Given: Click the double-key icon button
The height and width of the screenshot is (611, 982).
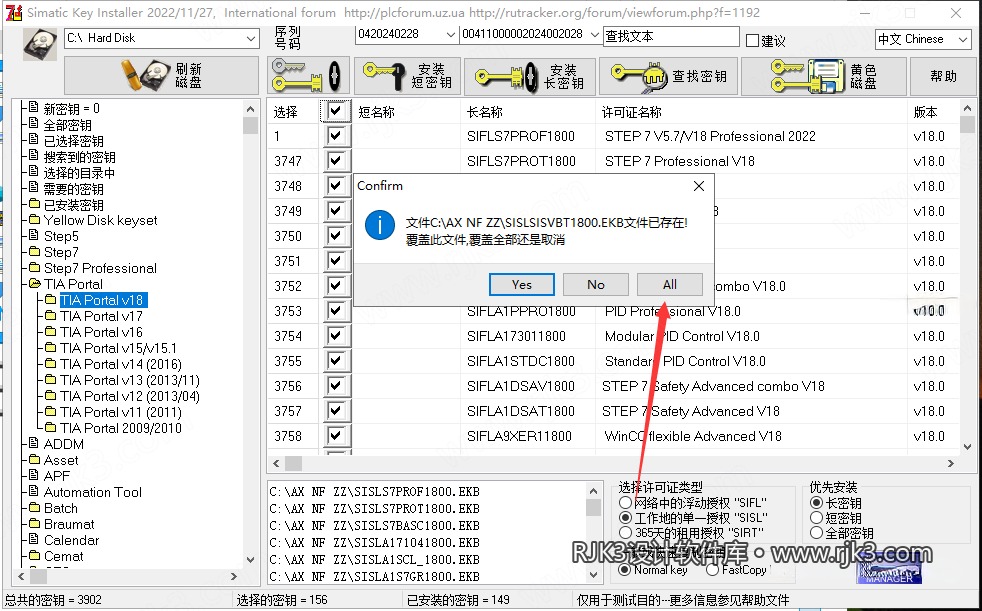Looking at the screenshot, I should click(x=308, y=76).
